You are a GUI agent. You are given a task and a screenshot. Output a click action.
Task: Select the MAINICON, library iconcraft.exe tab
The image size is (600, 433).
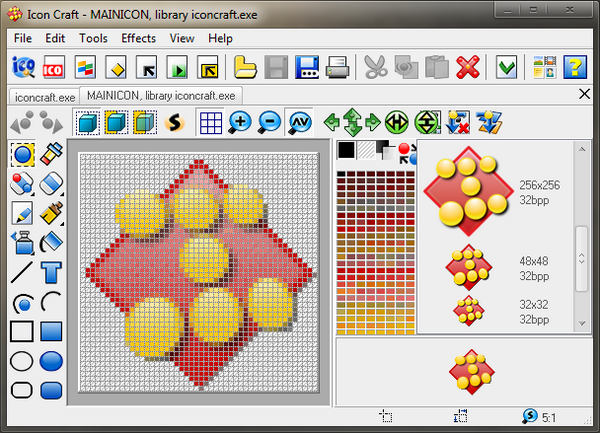[161, 96]
